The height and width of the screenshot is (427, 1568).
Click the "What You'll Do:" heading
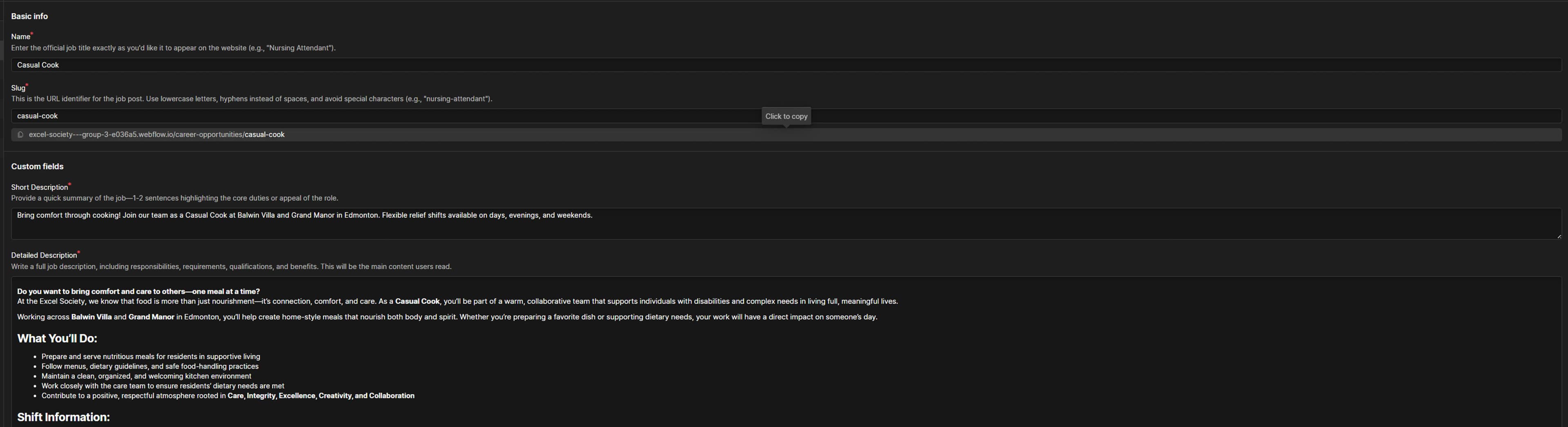point(57,339)
